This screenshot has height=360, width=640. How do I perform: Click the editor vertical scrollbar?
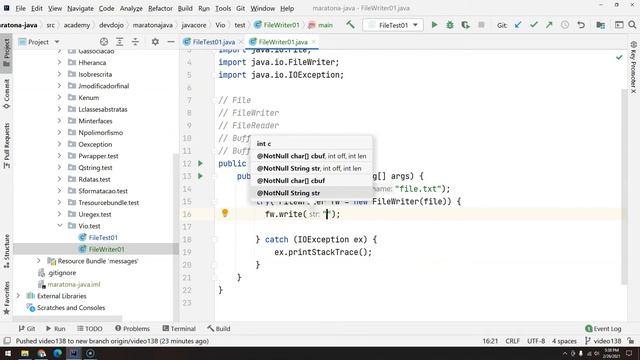624,188
